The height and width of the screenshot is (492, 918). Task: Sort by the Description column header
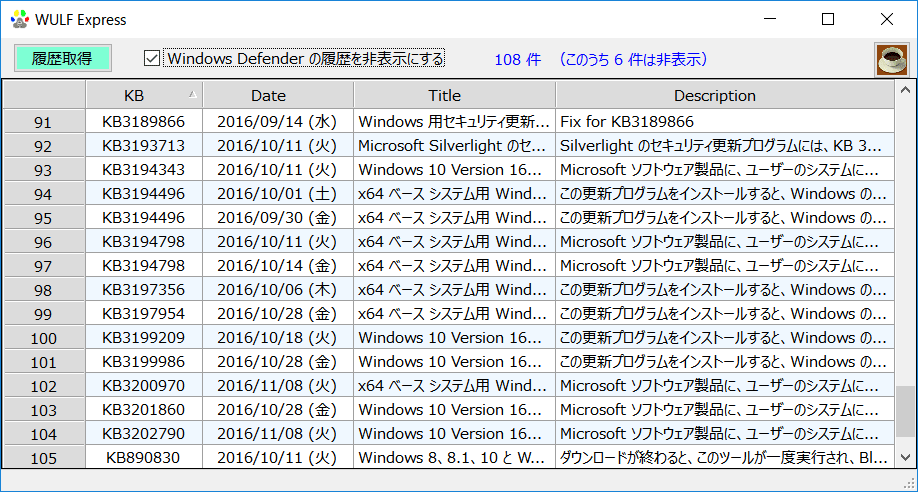pyautogui.click(x=725, y=95)
